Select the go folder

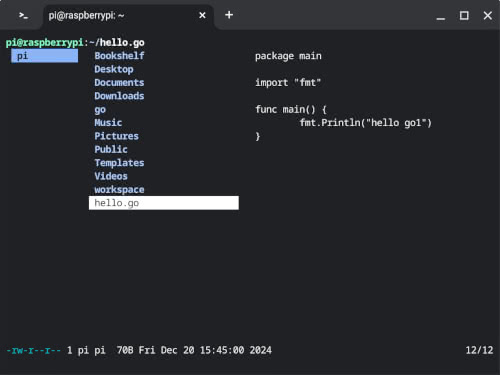pos(100,110)
